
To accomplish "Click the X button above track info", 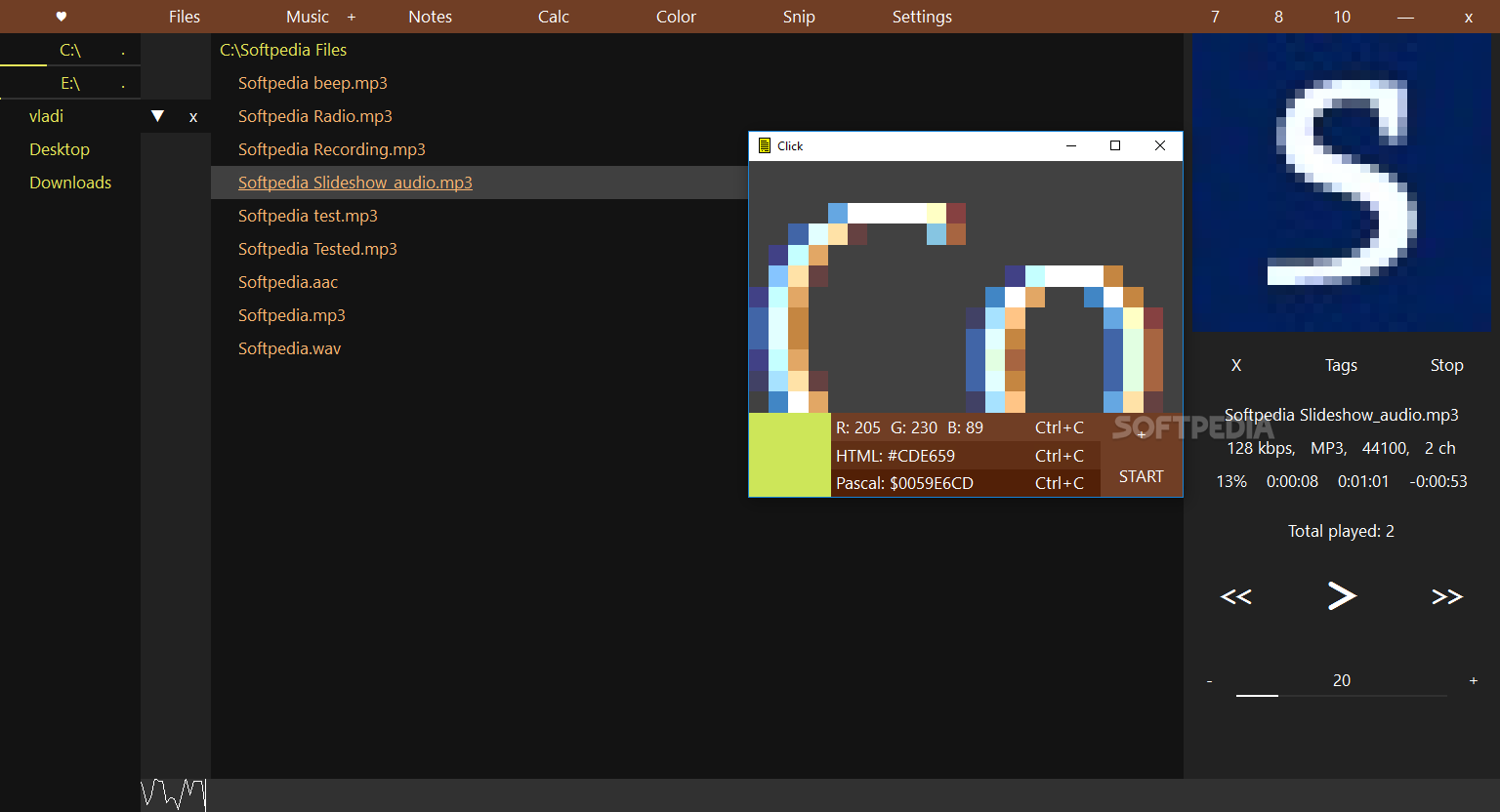I will coord(1236,365).
